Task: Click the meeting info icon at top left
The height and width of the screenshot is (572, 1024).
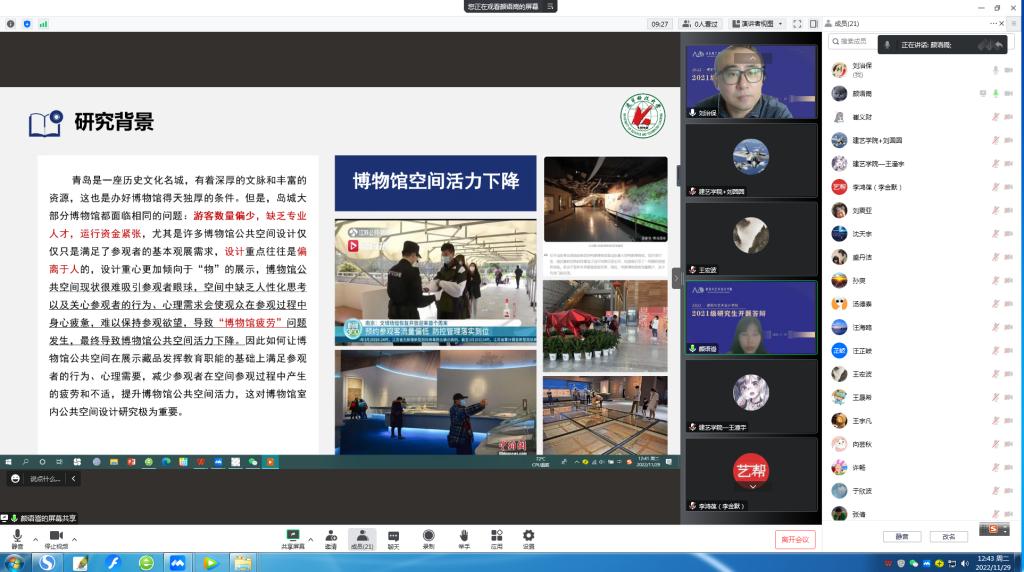Action: click(x=10, y=24)
